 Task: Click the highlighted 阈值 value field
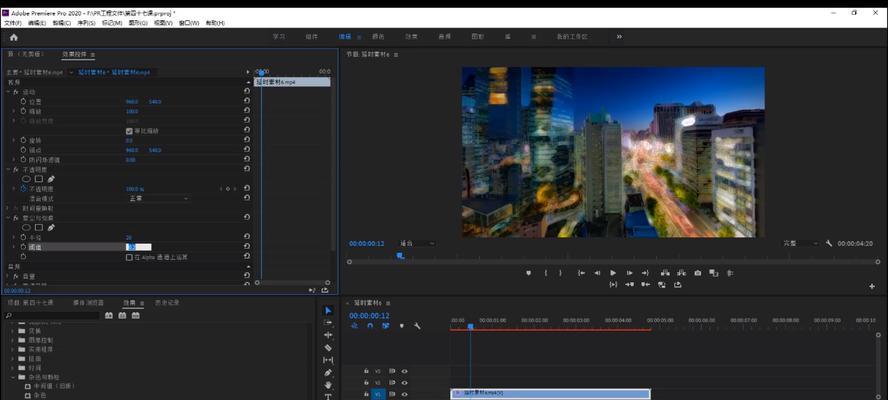tap(138, 247)
